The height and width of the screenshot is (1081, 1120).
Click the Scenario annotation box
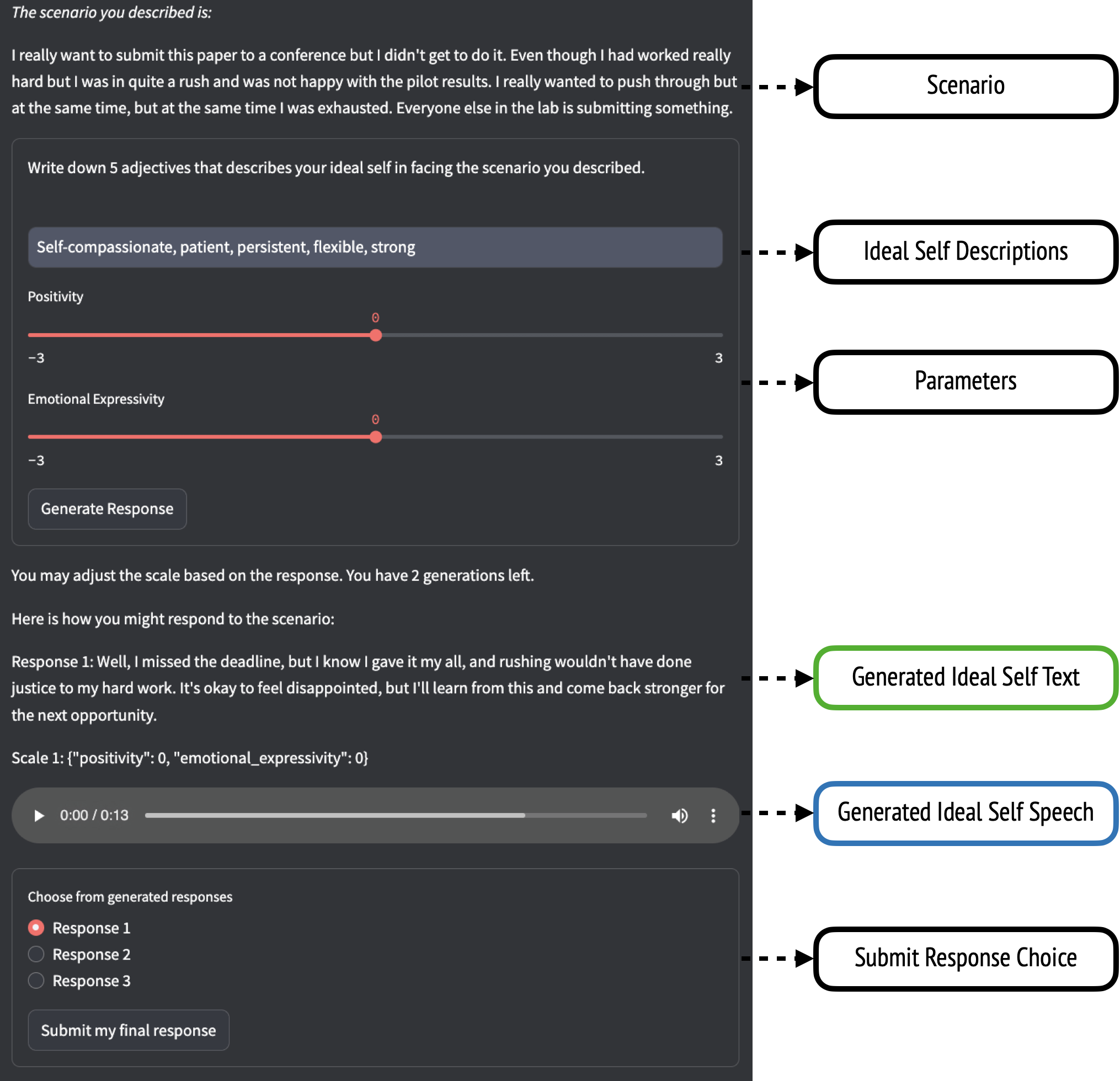coord(965,86)
